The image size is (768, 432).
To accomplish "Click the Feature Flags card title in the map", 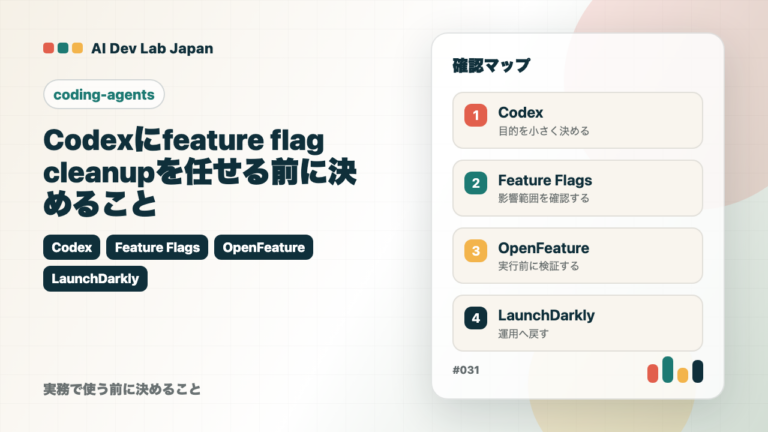I will pos(545,180).
